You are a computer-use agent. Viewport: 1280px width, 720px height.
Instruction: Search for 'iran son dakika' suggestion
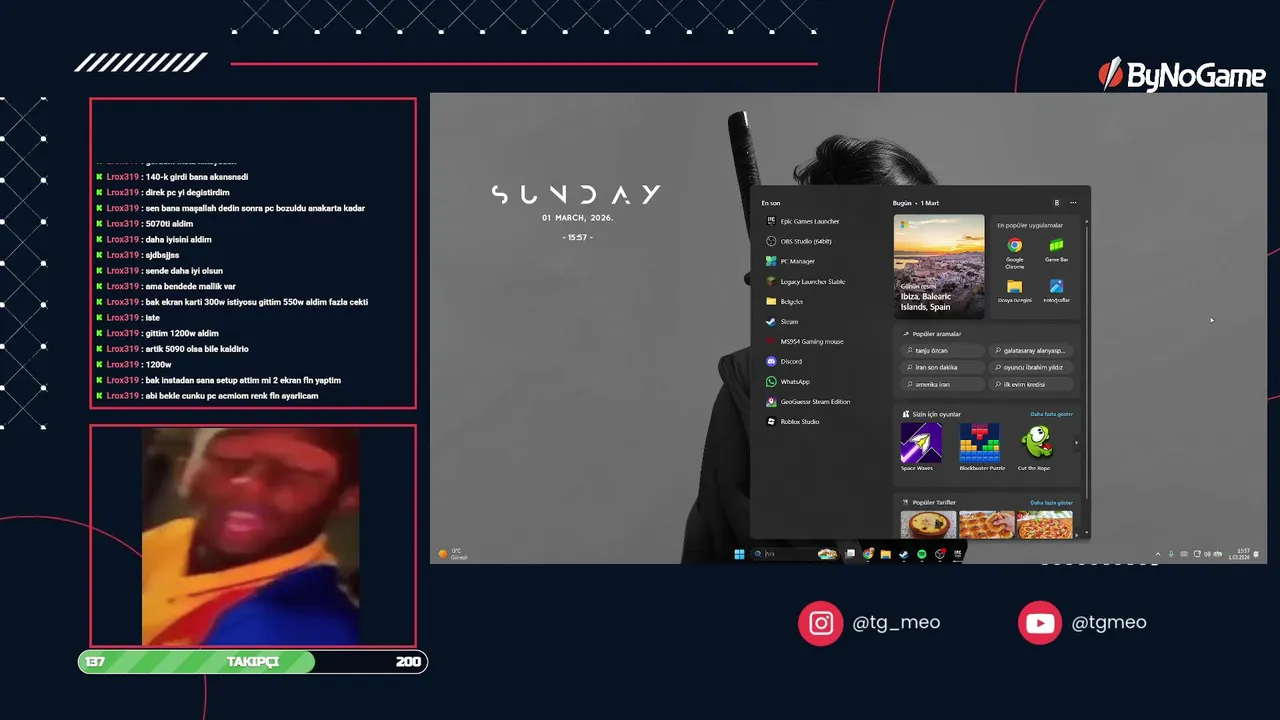point(942,367)
